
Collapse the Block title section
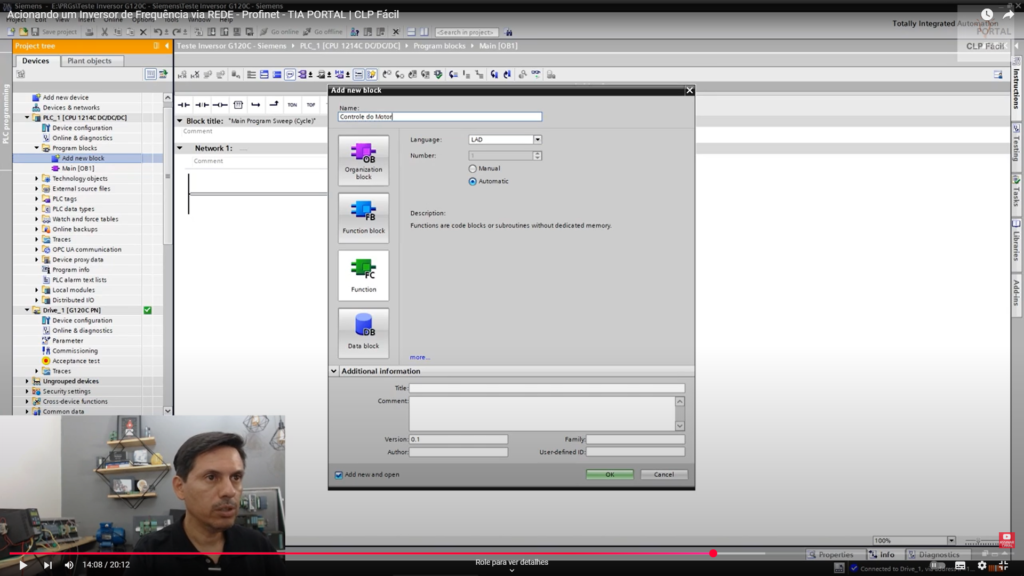tap(180, 121)
